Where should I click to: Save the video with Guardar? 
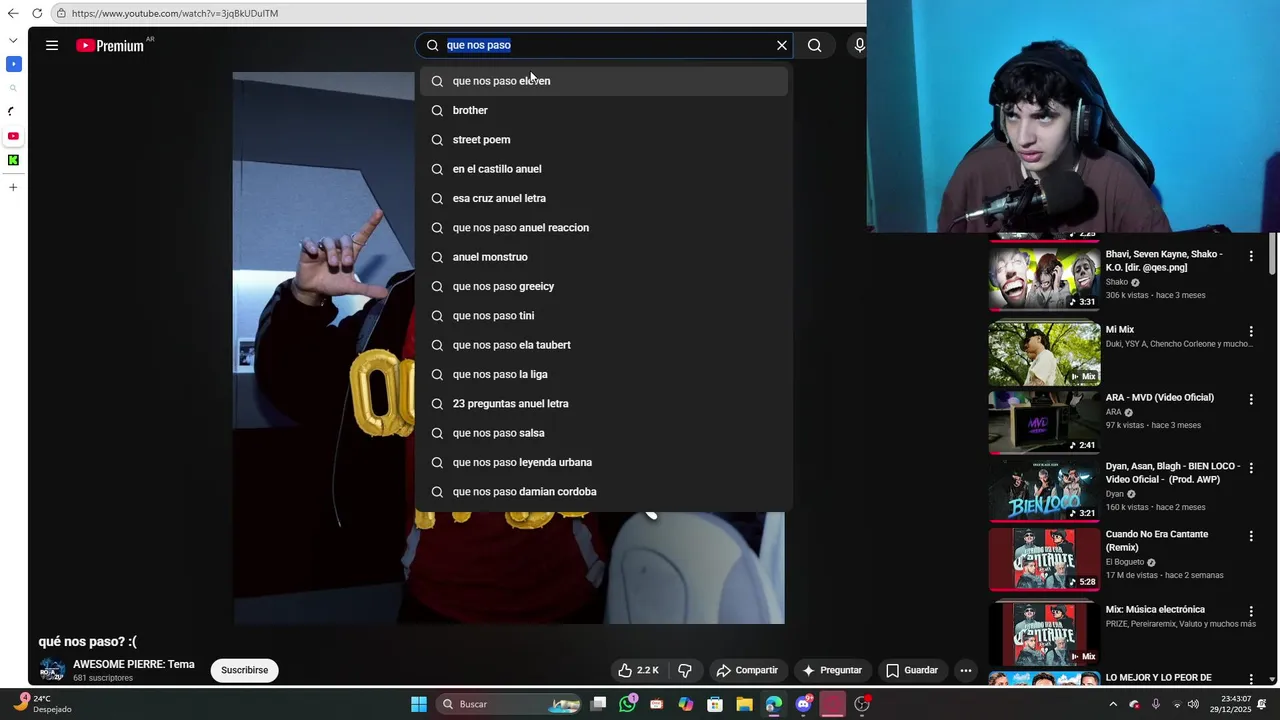pyautogui.click(x=912, y=670)
